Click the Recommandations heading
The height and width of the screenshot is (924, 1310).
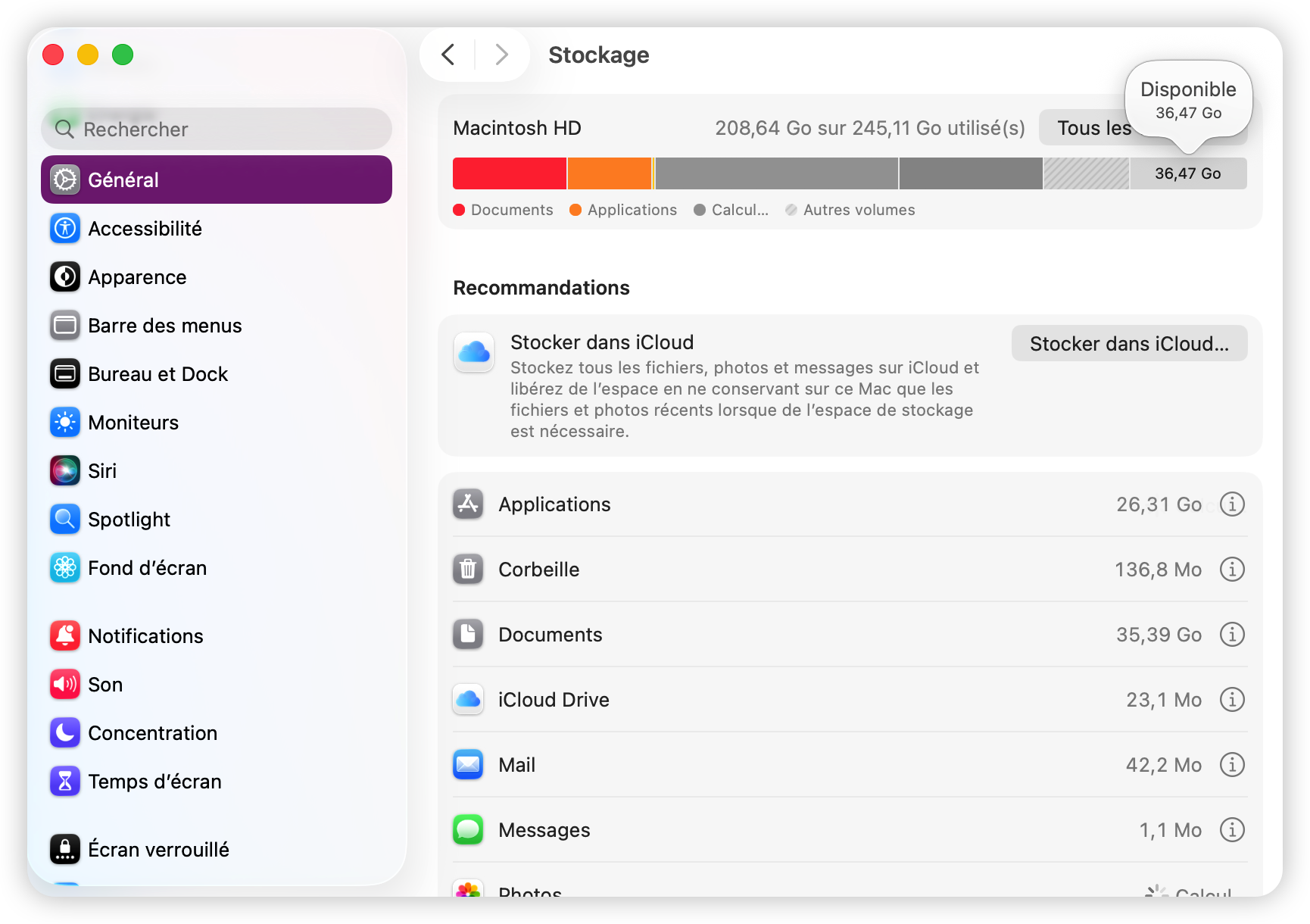click(541, 288)
